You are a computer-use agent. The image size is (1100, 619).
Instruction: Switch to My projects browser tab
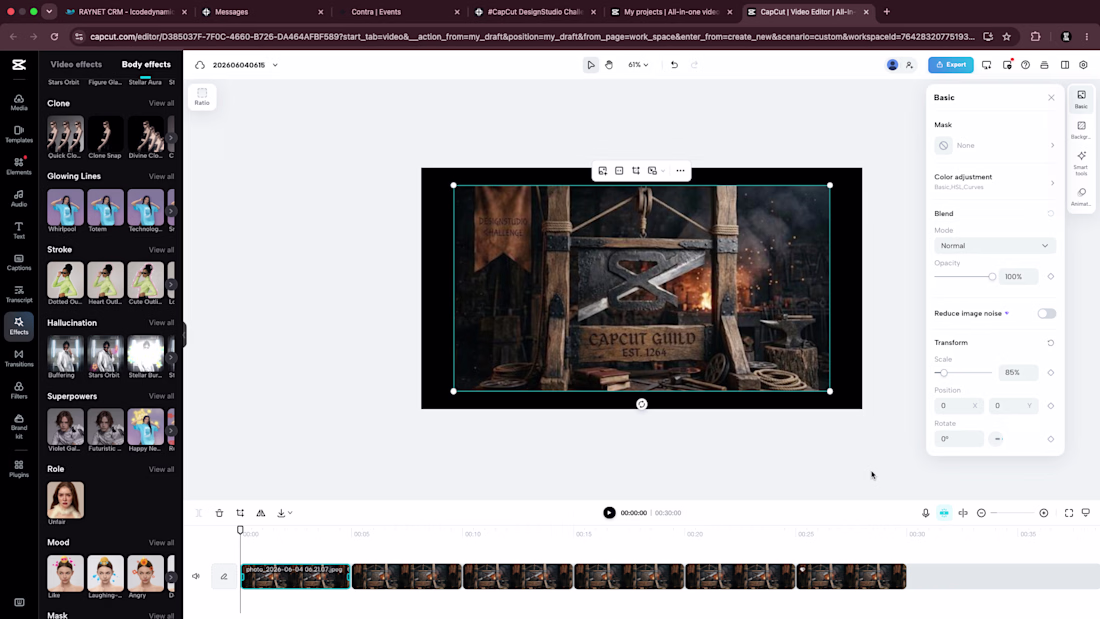pyautogui.click(x=671, y=12)
